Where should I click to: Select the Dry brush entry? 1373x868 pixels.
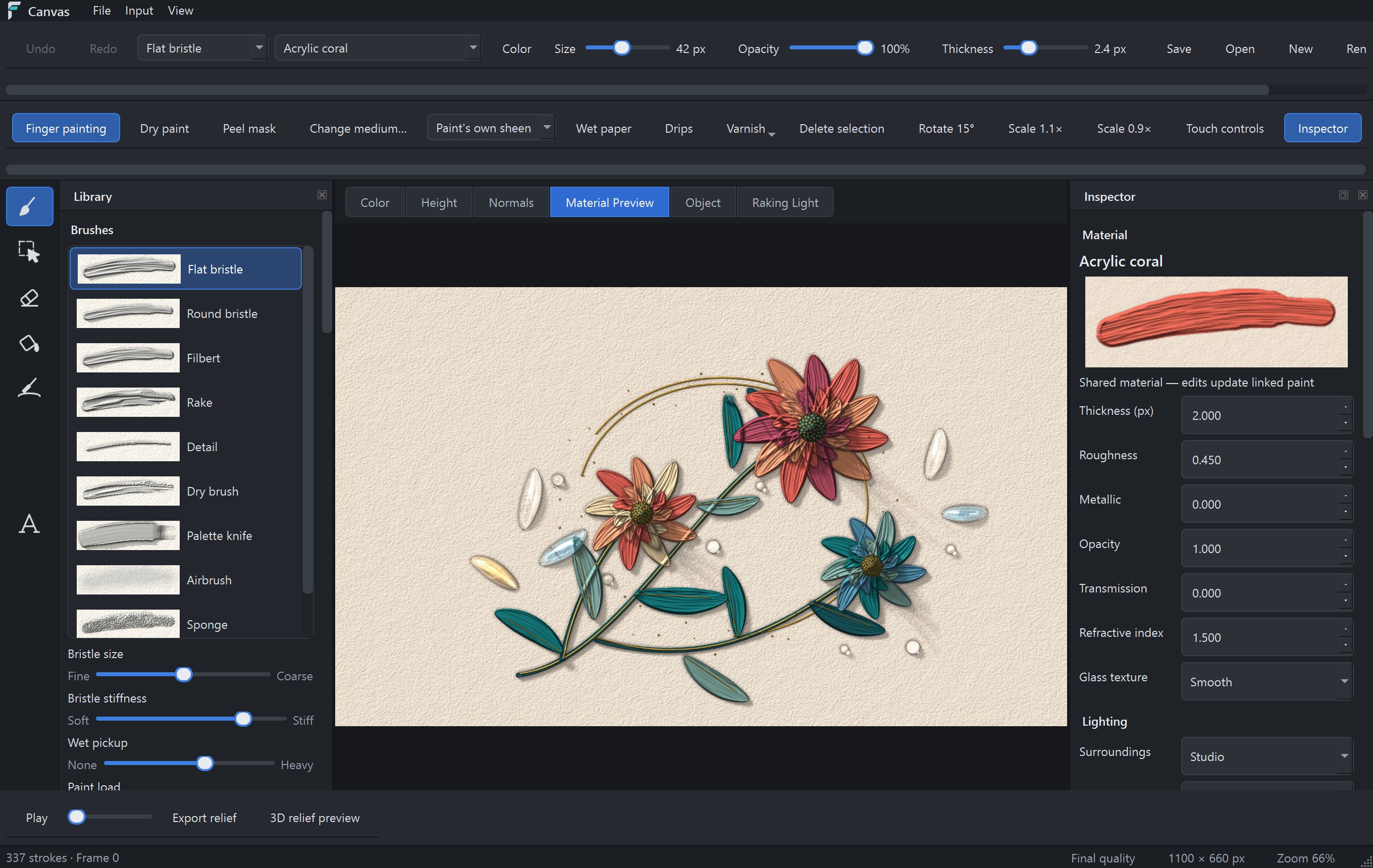pyautogui.click(x=186, y=491)
